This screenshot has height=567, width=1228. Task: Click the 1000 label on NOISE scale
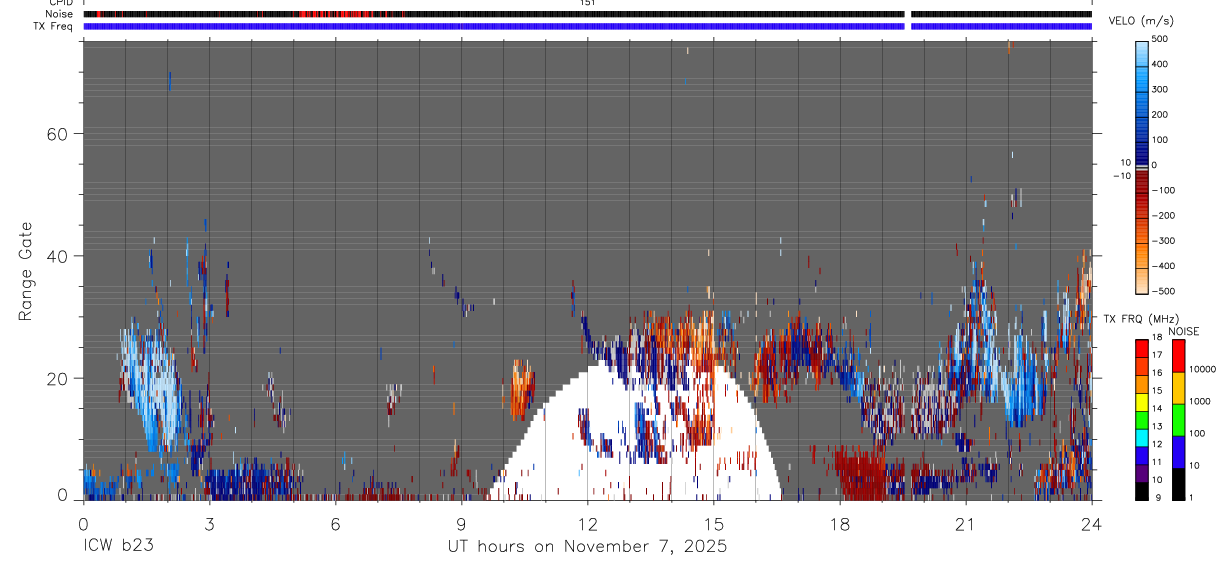tap(1200, 401)
